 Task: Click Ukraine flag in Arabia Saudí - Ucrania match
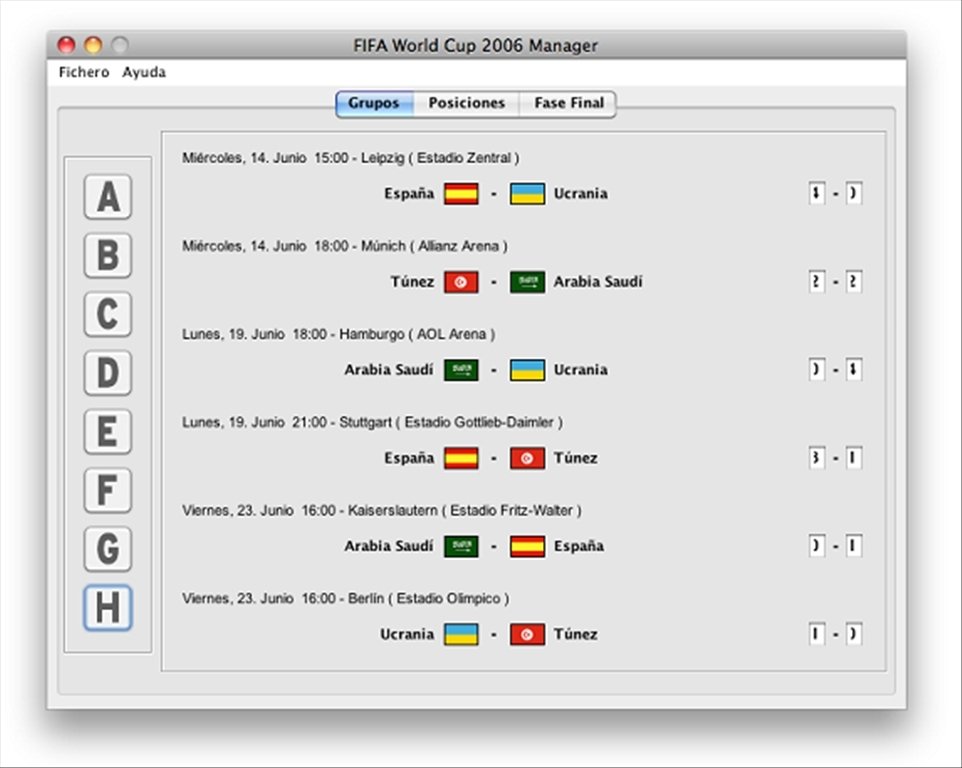click(x=528, y=370)
